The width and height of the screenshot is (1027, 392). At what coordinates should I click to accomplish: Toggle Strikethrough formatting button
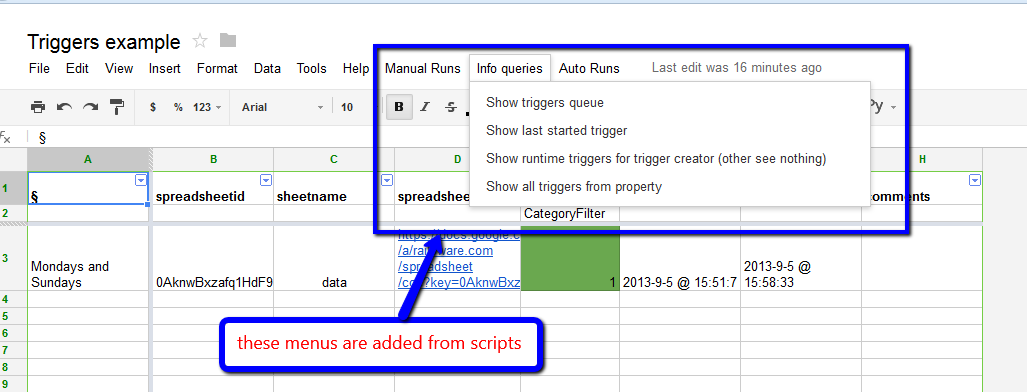[x=451, y=107]
